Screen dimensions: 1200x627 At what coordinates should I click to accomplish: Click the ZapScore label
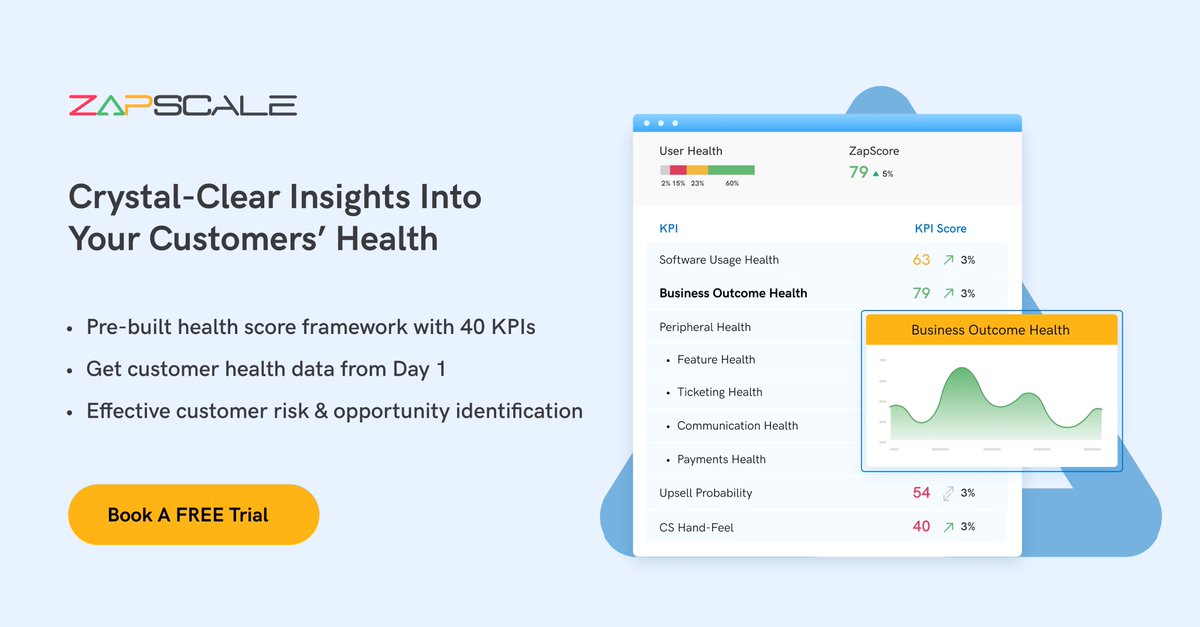click(x=874, y=151)
